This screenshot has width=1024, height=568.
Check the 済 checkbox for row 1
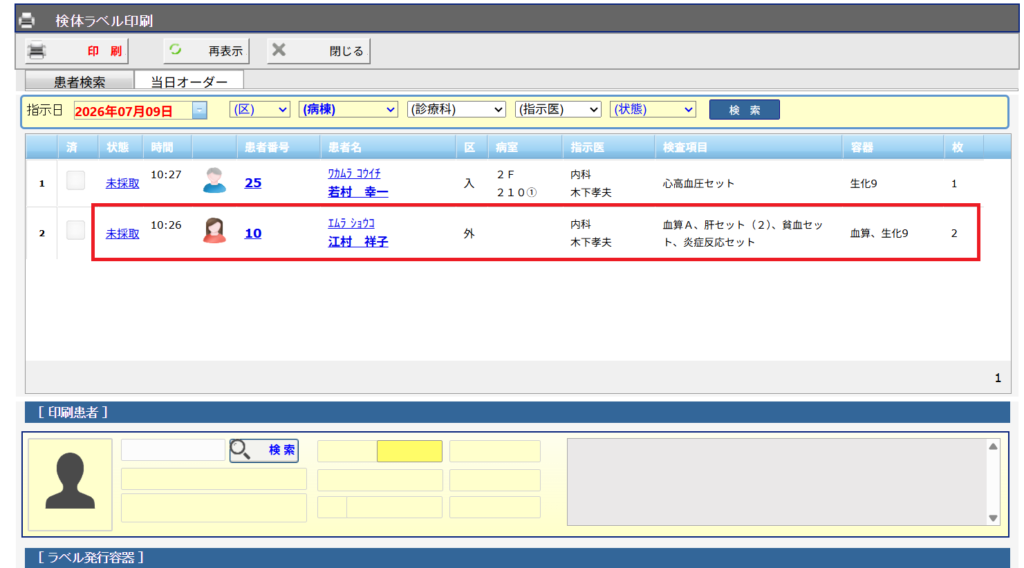tap(76, 180)
